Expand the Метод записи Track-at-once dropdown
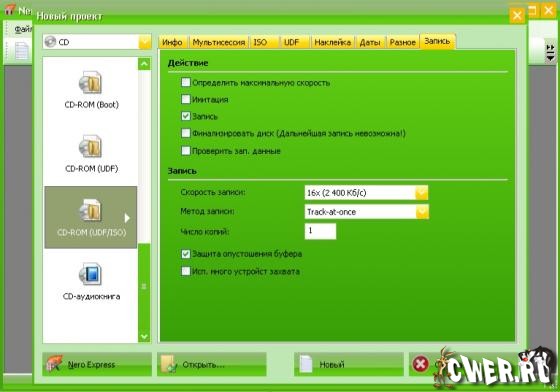The width and height of the screenshot is (560, 392). (x=366, y=212)
